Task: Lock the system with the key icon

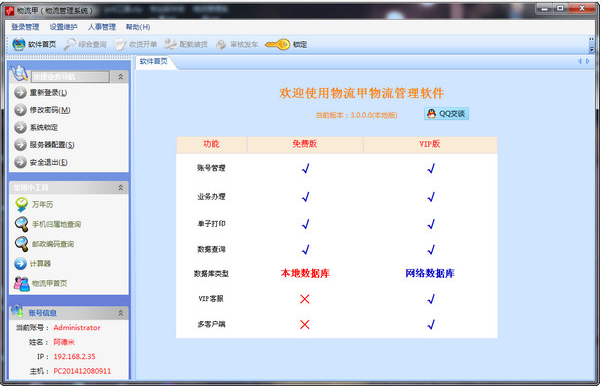Action: coord(278,44)
